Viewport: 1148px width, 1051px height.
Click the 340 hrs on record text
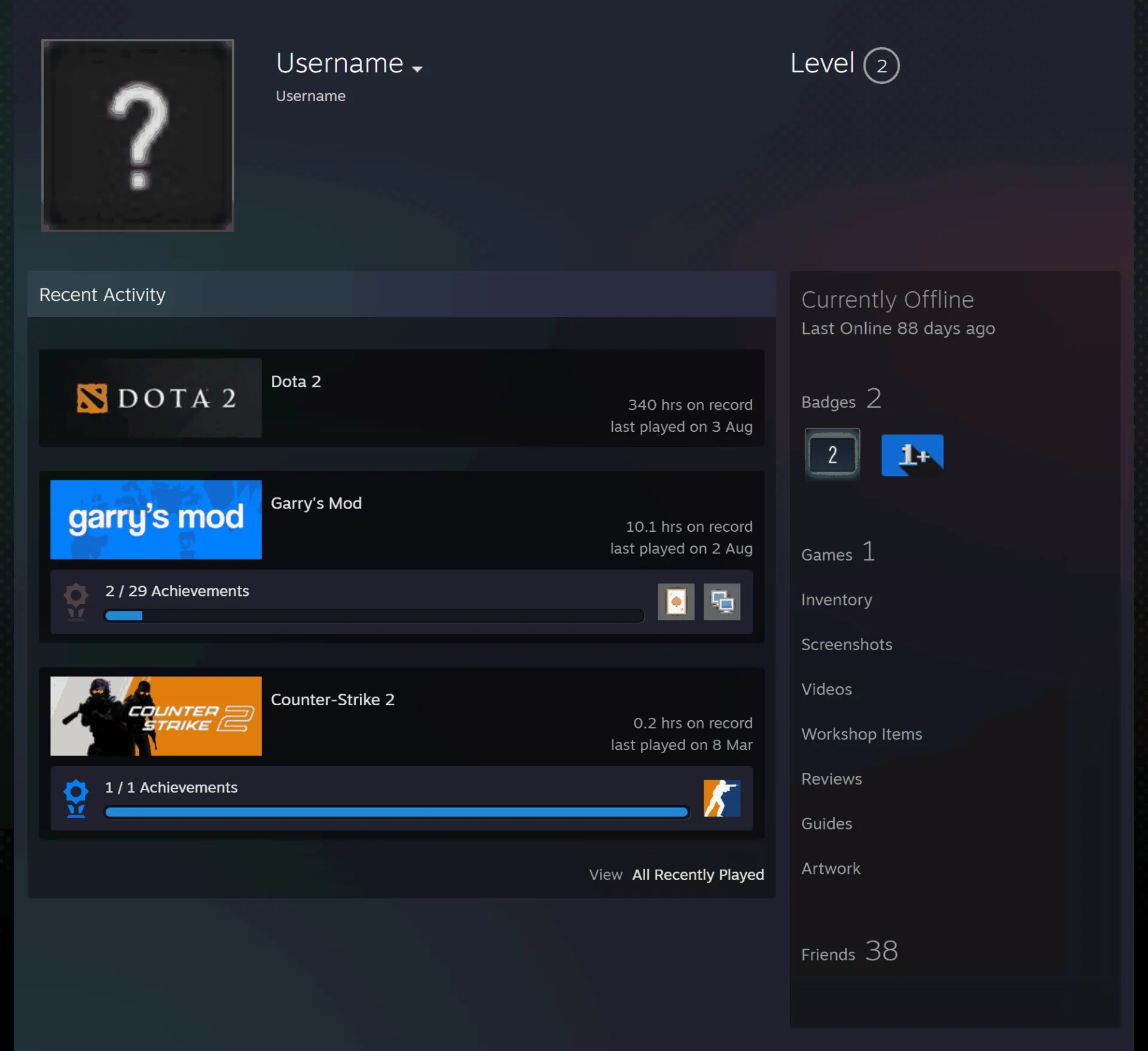690,405
